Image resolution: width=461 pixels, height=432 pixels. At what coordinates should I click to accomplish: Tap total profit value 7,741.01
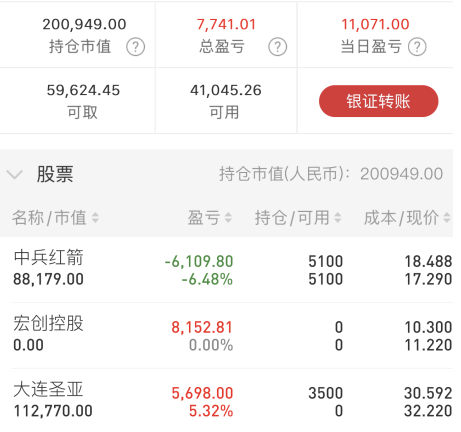coord(226,24)
